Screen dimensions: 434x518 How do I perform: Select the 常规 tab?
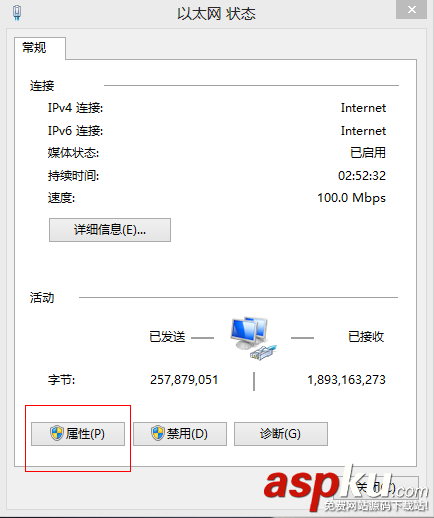coord(34,48)
